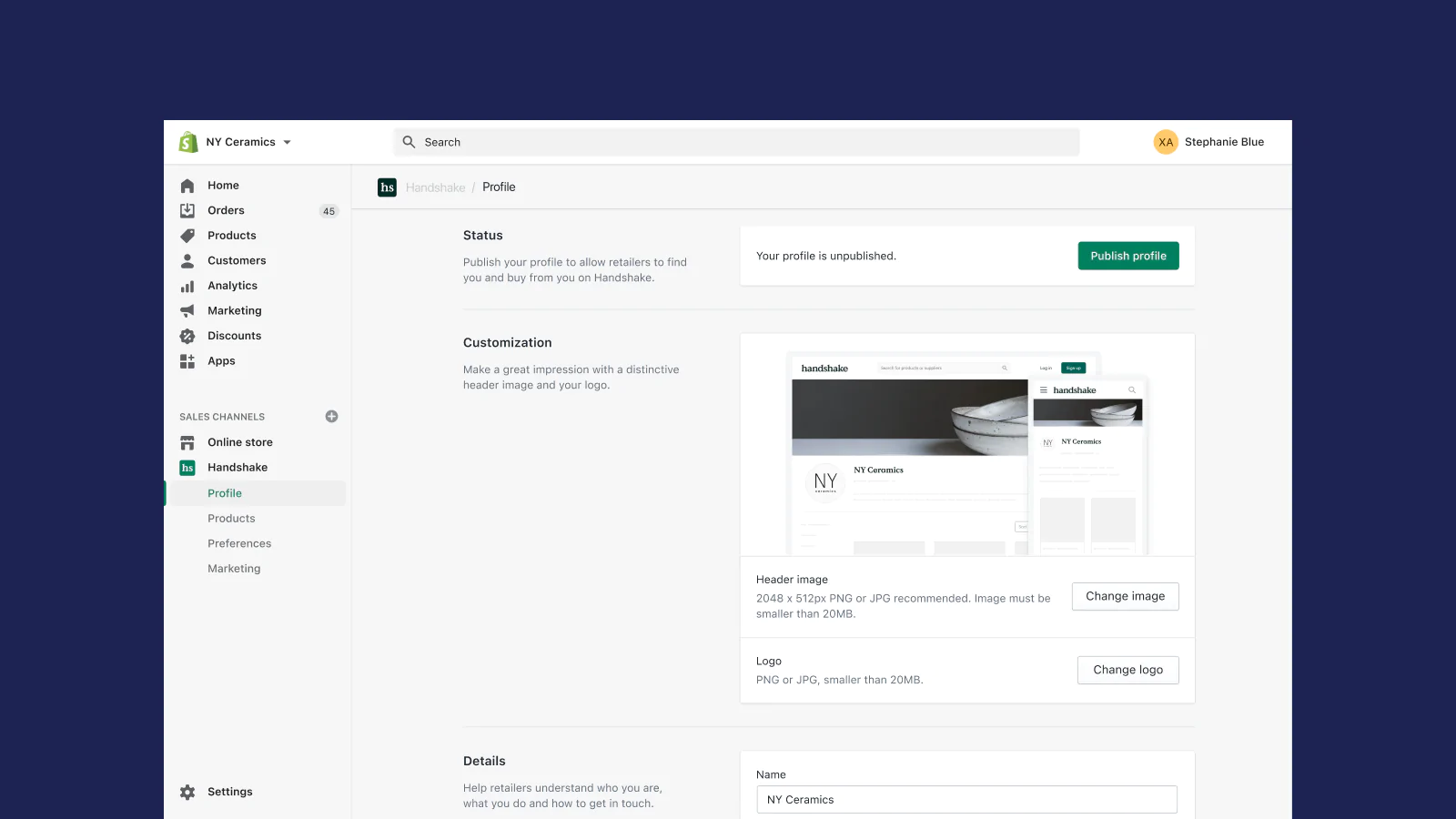Select the Marketing megaphone icon
Viewport: 1456px width, 819px height.
187,310
